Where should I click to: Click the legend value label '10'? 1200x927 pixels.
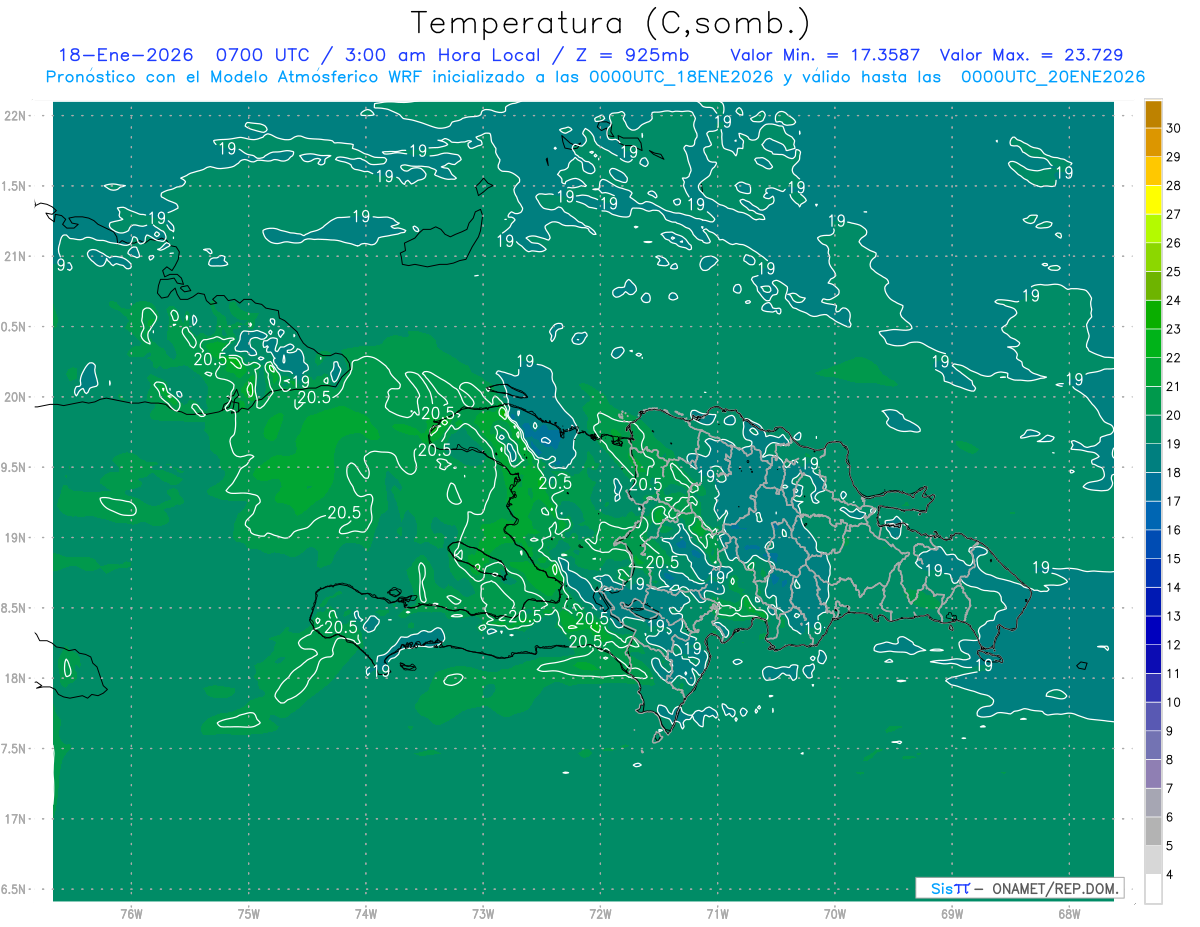[x=1174, y=702]
